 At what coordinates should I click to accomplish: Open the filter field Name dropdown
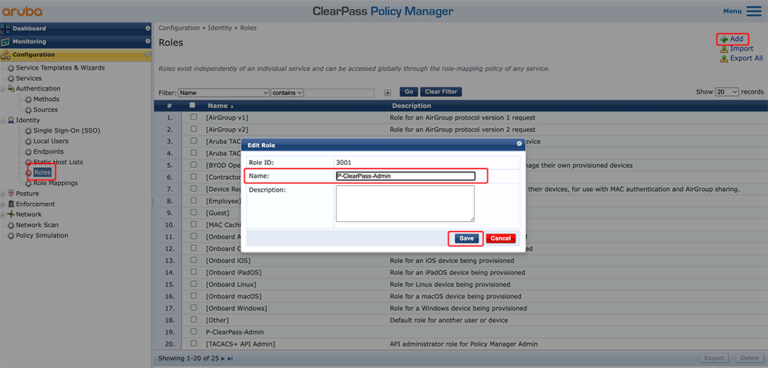tap(223, 92)
